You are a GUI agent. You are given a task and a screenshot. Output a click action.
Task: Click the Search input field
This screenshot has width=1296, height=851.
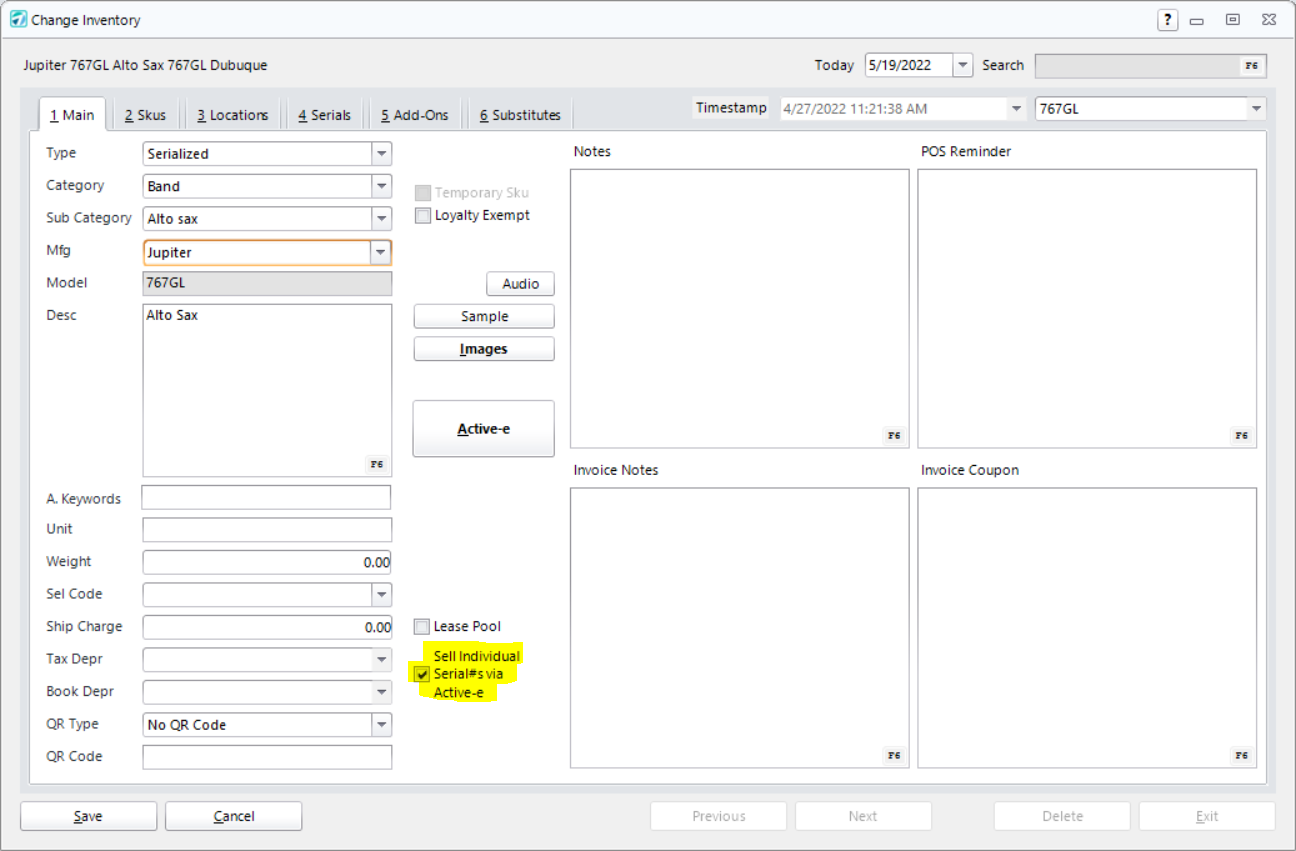(x=1150, y=65)
